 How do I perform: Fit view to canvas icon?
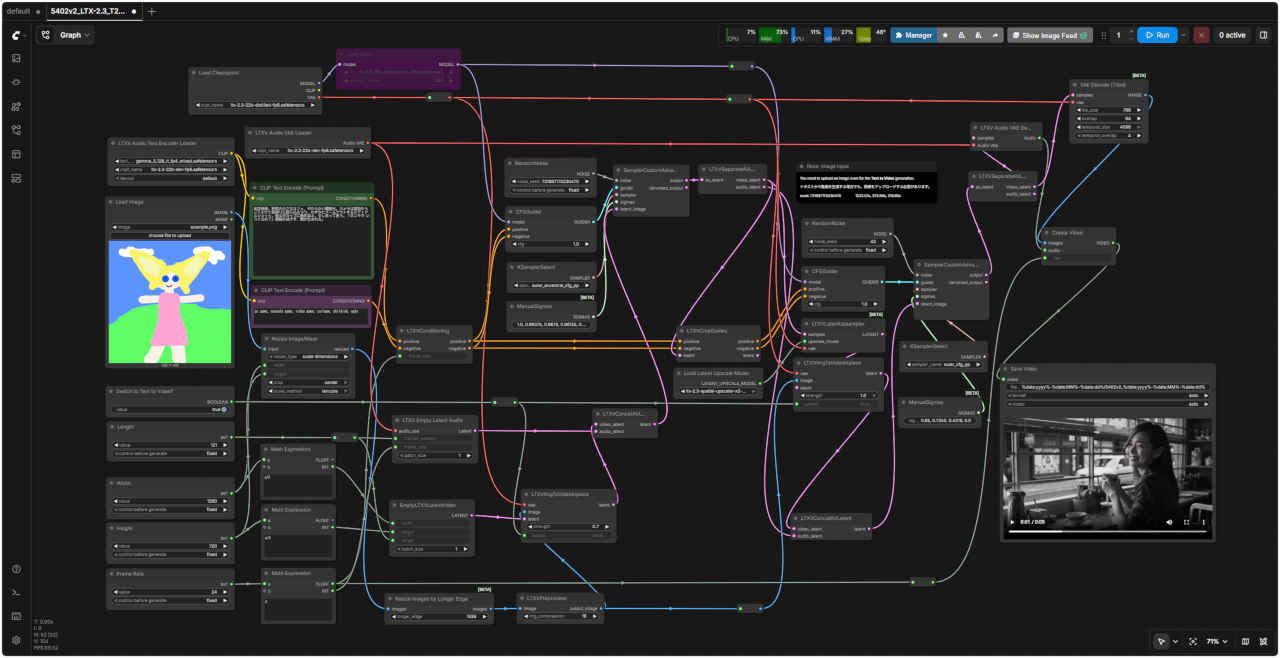(1193, 641)
